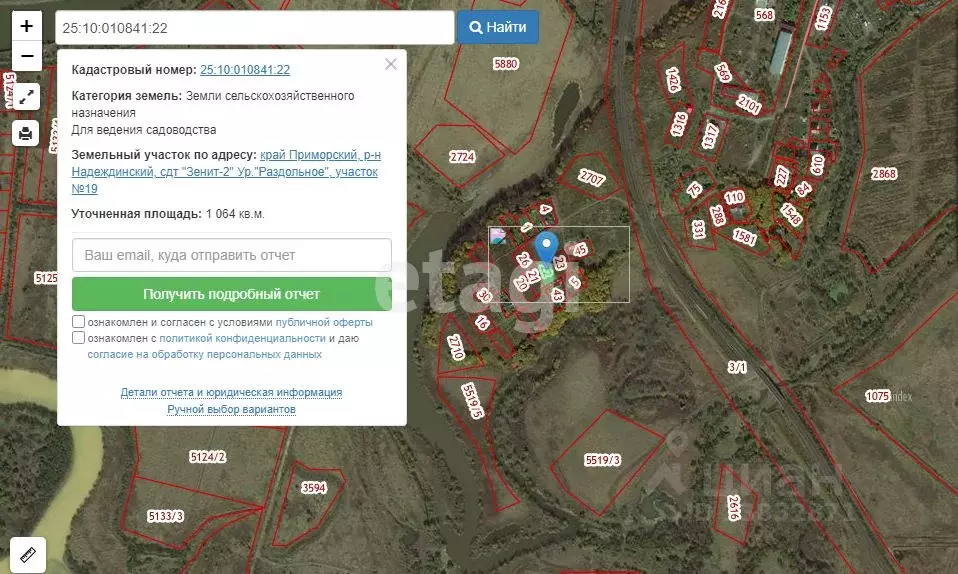Select parcel labeled 5133/3 on map
This screenshot has width=958, height=574.
166,516
